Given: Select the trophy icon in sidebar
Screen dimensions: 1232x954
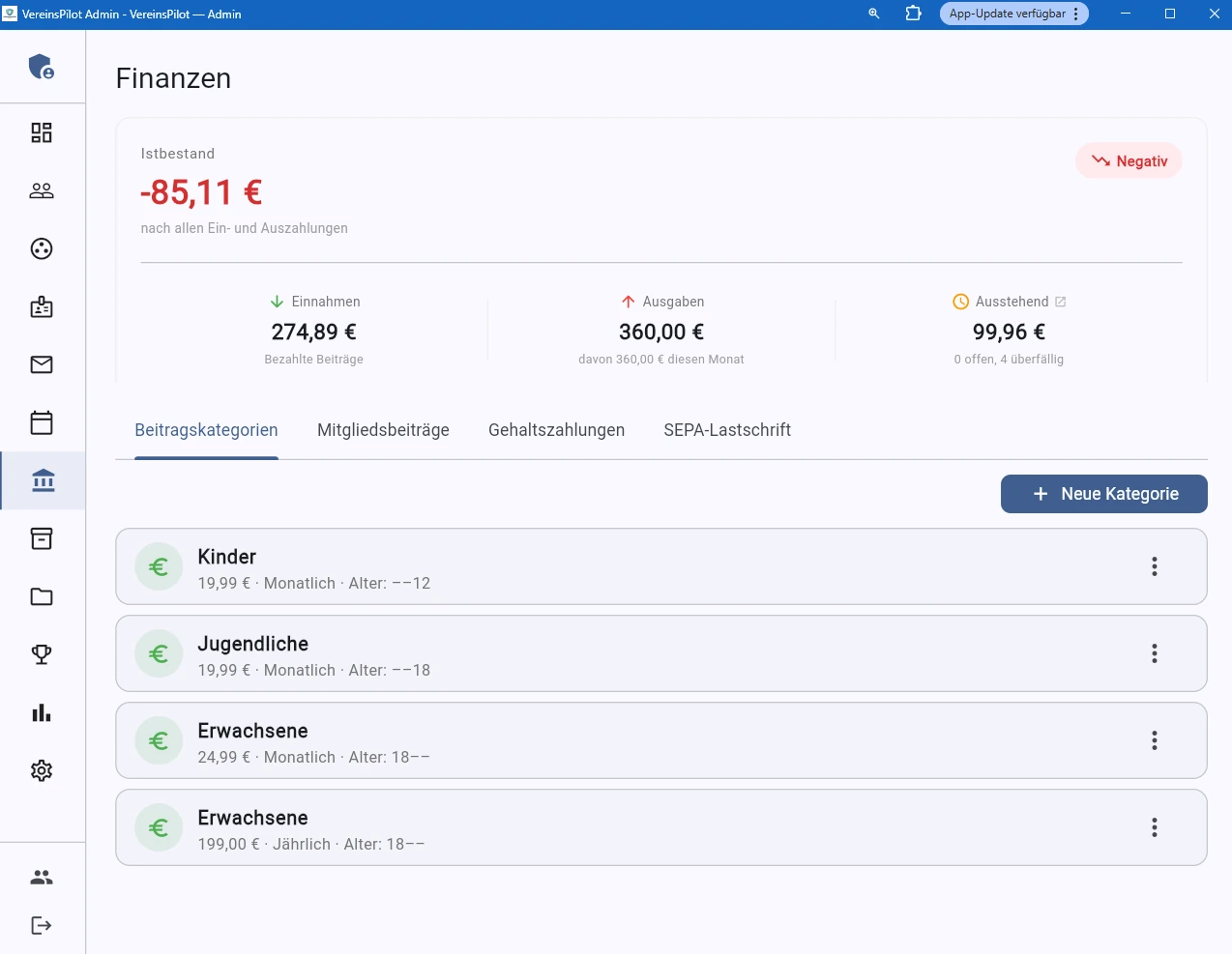Looking at the screenshot, I should click(42, 654).
